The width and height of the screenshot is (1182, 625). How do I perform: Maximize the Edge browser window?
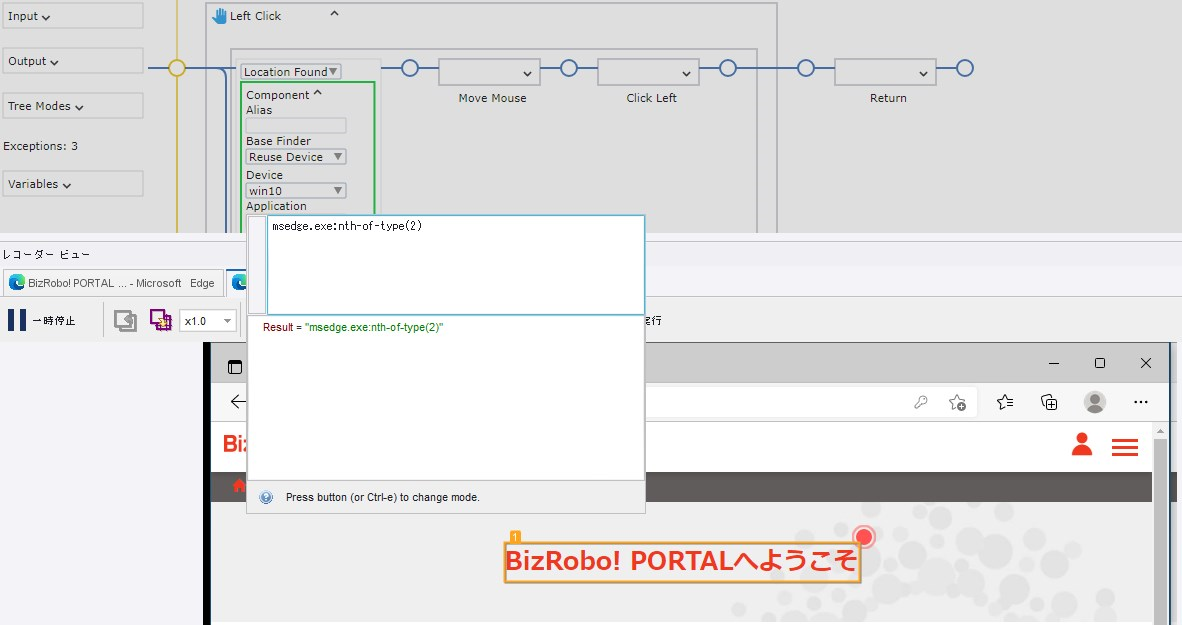[1100, 363]
